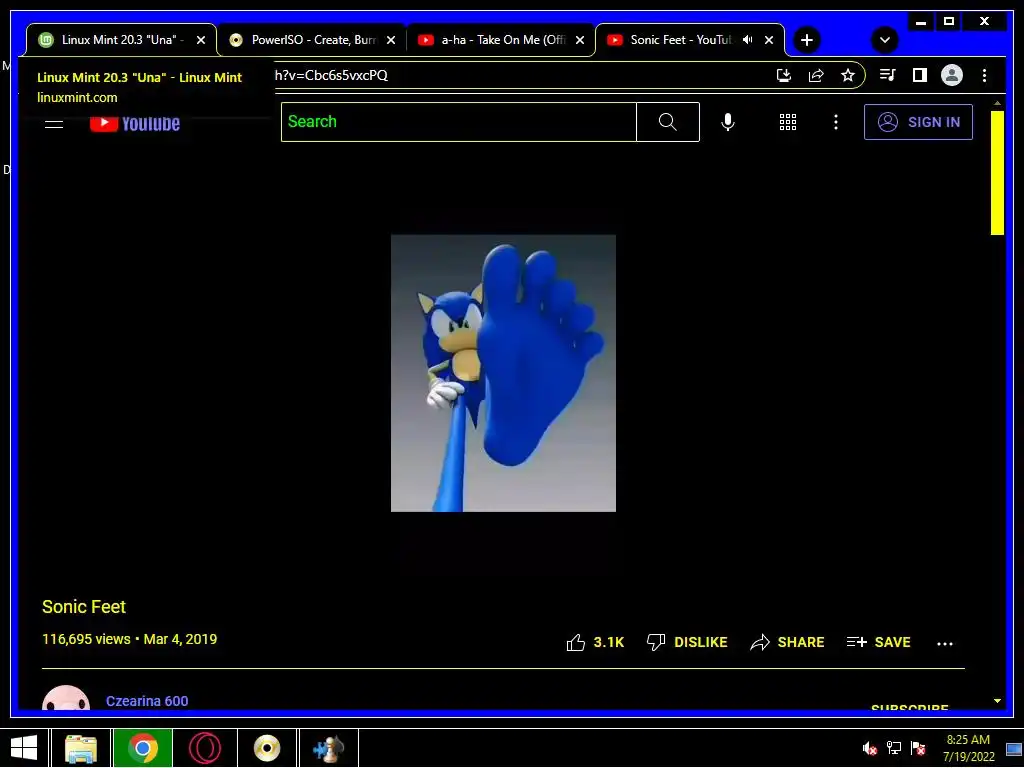1024x768 pixels.
Task: Open a new tab with plus button
Action: point(807,40)
